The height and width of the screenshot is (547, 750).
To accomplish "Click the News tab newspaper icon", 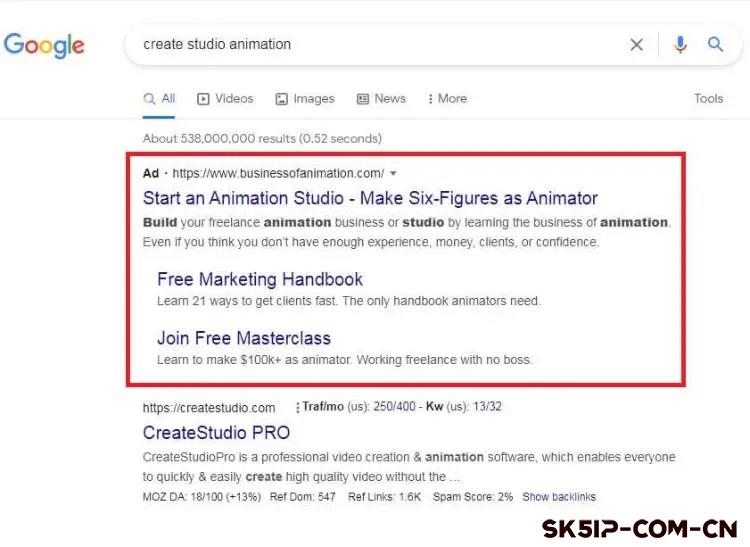I will point(362,99).
